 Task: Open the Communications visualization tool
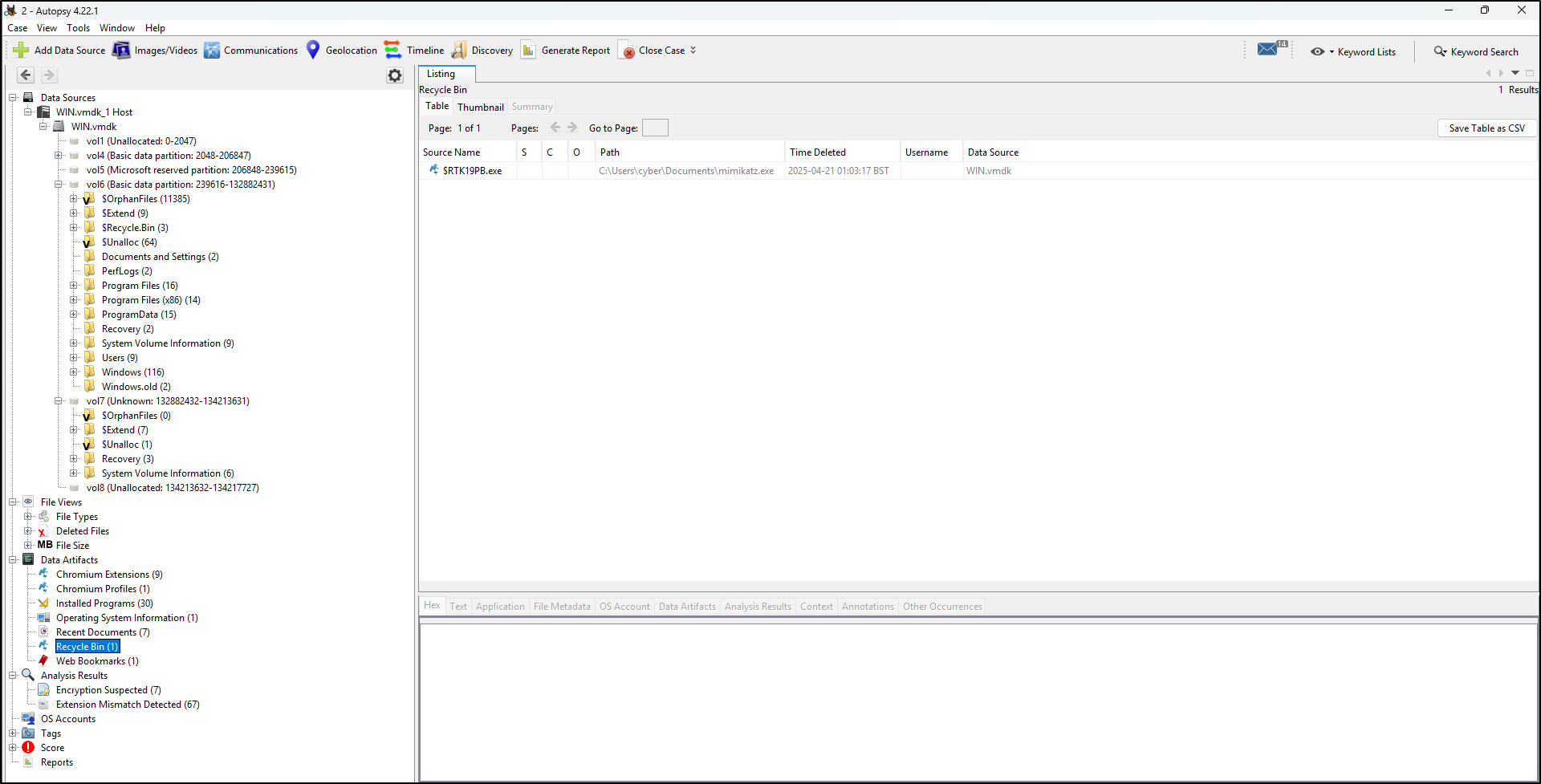250,51
